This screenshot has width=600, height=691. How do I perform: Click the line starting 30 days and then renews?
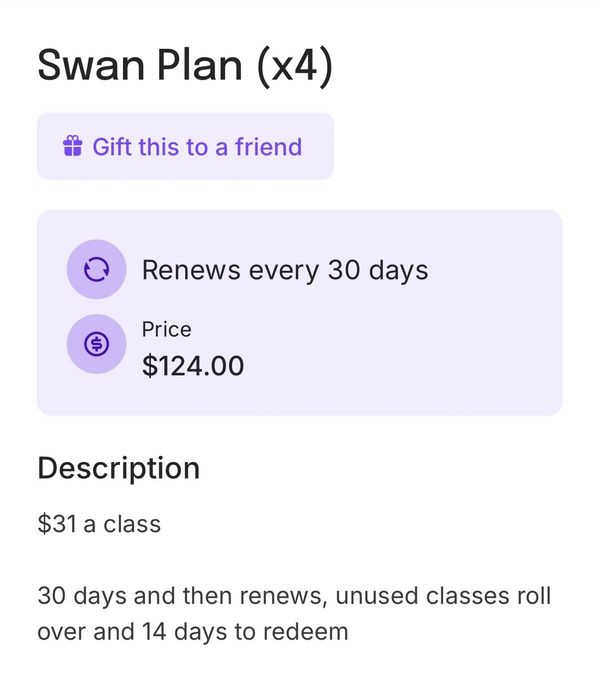pyautogui.click(x=294, y=597)
